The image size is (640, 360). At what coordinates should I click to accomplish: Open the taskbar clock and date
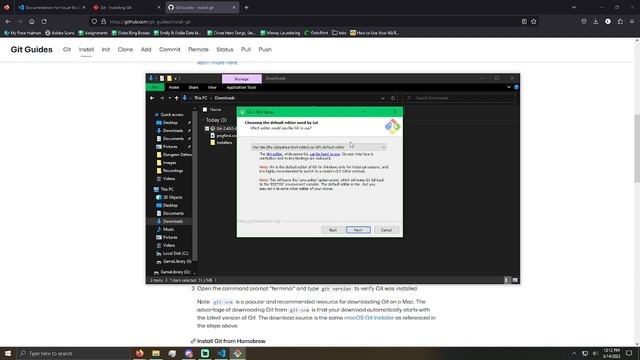(x=611, y=353)
